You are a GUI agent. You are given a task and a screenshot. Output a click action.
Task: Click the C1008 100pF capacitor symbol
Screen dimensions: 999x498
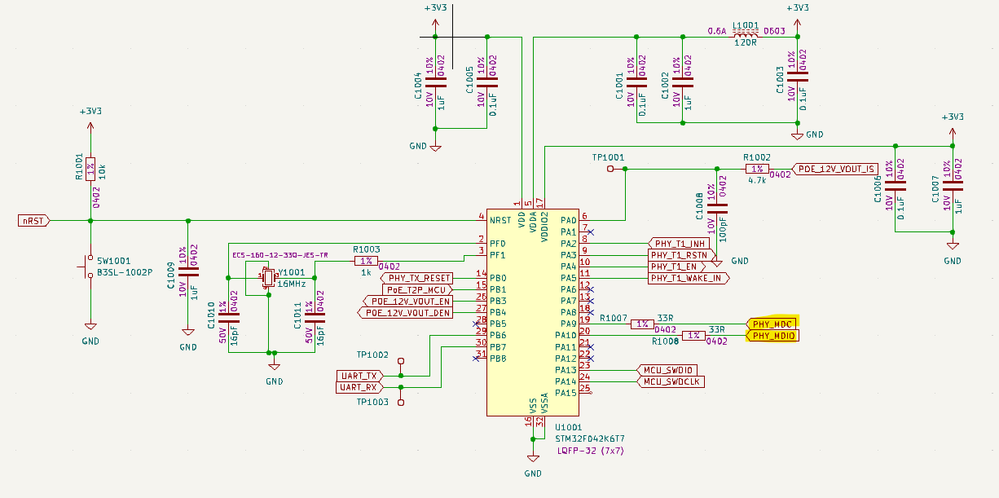click(718, 208)
